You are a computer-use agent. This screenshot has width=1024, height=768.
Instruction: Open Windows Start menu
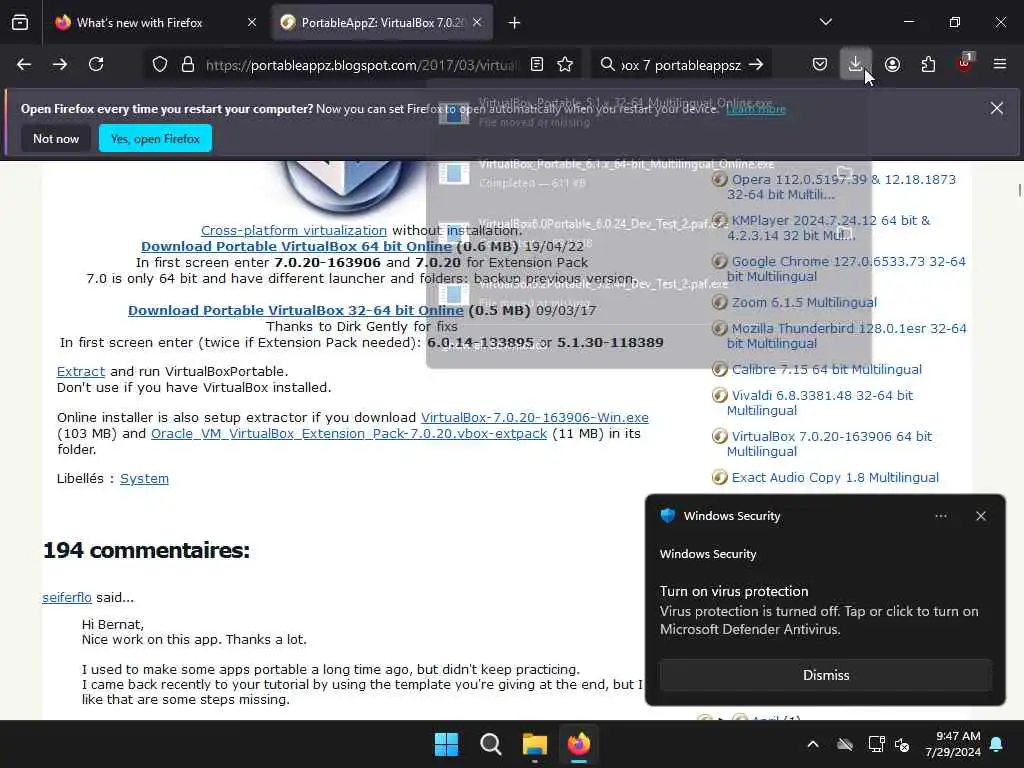tap(447, 744)
